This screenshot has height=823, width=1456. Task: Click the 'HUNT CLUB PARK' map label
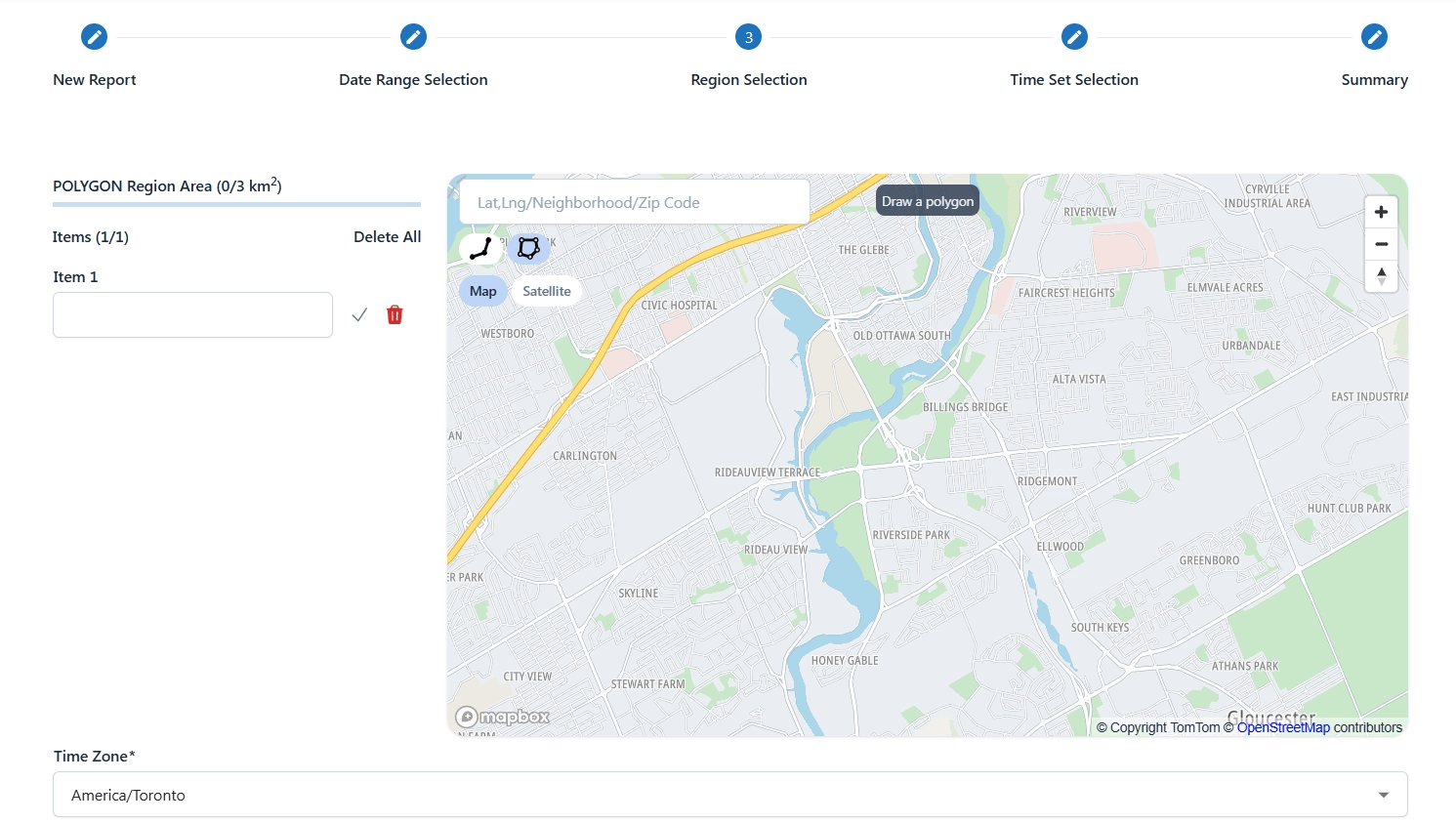point(1350,509)
